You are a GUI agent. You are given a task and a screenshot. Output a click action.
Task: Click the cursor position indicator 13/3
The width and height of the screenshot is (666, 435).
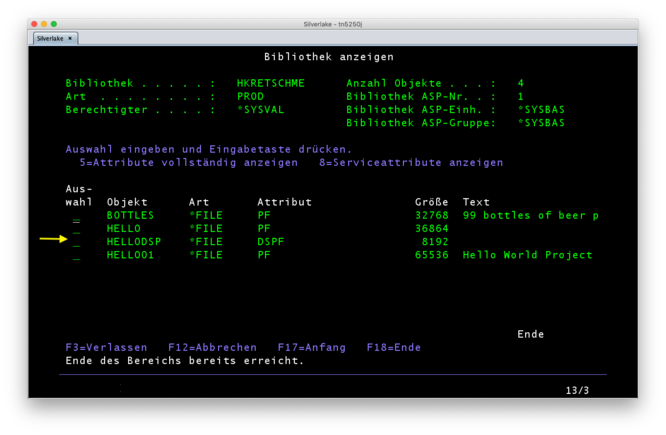point(577,390)
